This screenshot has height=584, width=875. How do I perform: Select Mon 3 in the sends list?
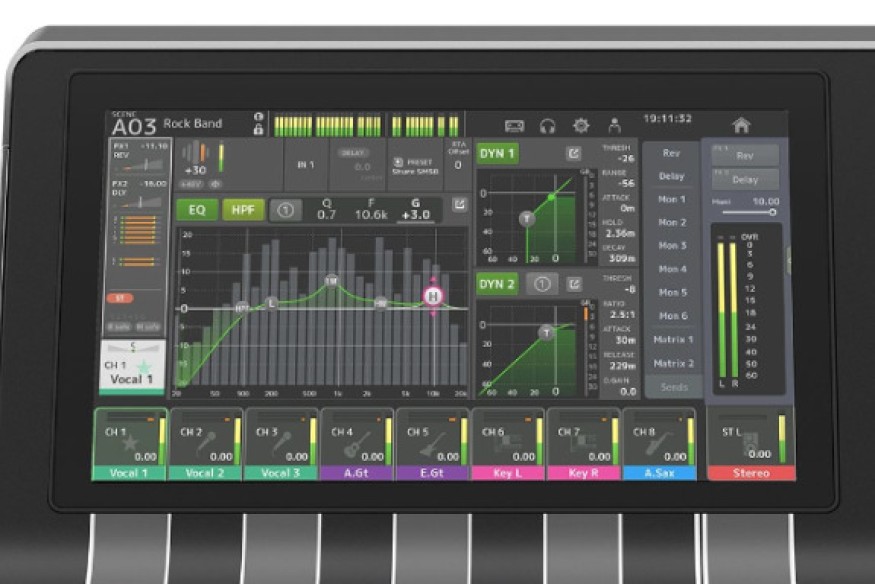pos(672,246)
